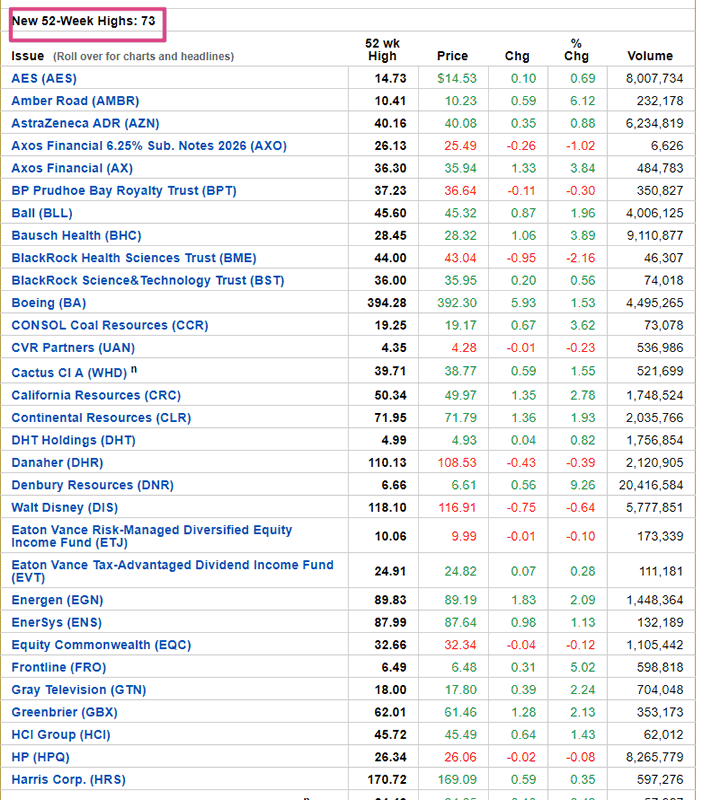Click the Ball (BLL) link
The width and height of the screenshot is (711, 800).
tap(42, 213)
